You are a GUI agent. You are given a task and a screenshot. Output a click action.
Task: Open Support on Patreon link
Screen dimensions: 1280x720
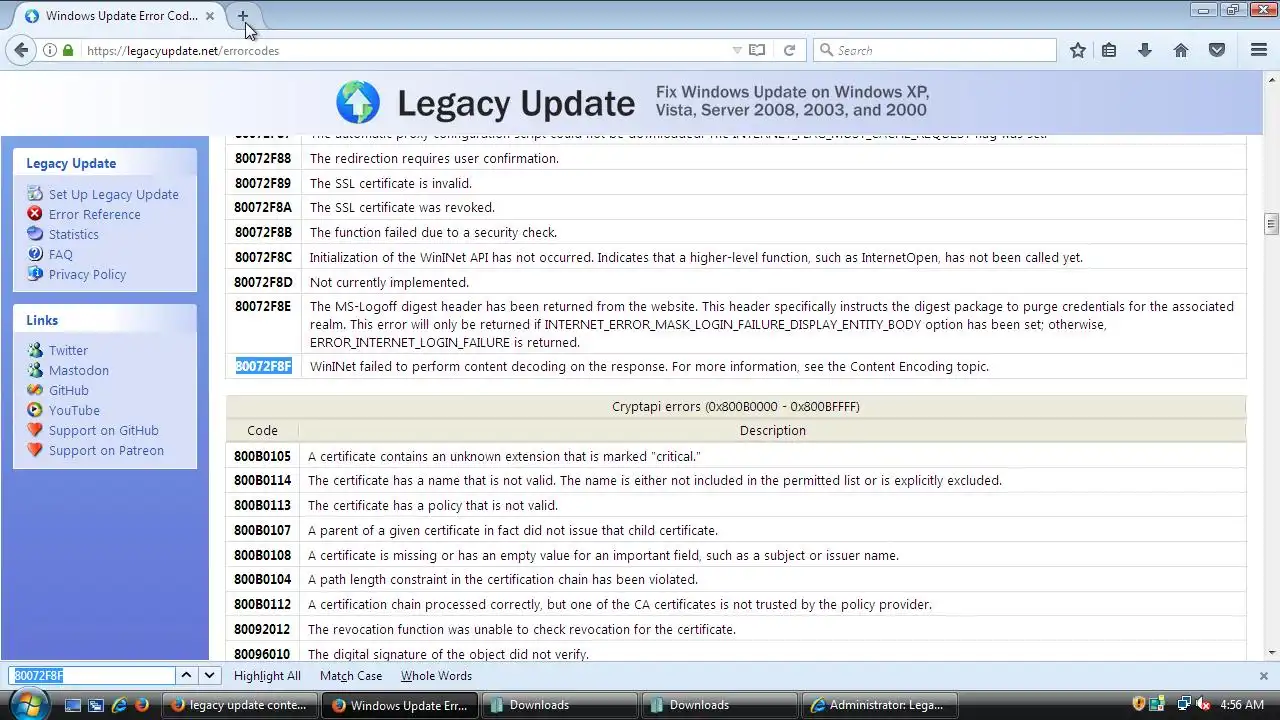click(x=106, y=450)
